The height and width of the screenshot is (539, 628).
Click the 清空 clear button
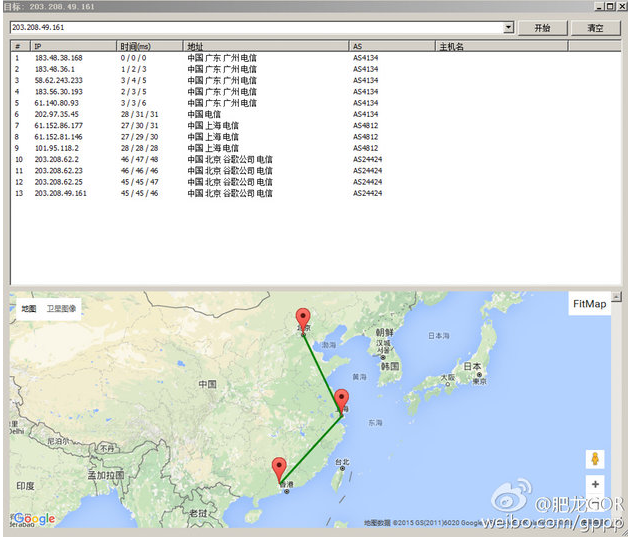pos(596,28)
